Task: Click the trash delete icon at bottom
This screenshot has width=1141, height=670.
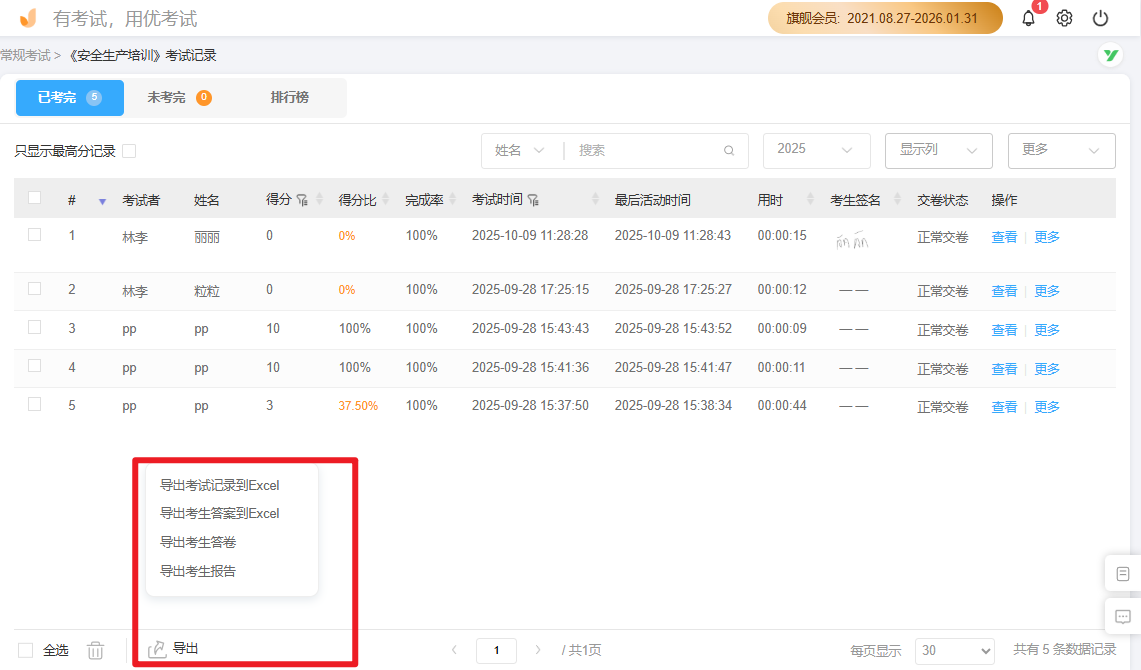Action: [x=95, y=649]
